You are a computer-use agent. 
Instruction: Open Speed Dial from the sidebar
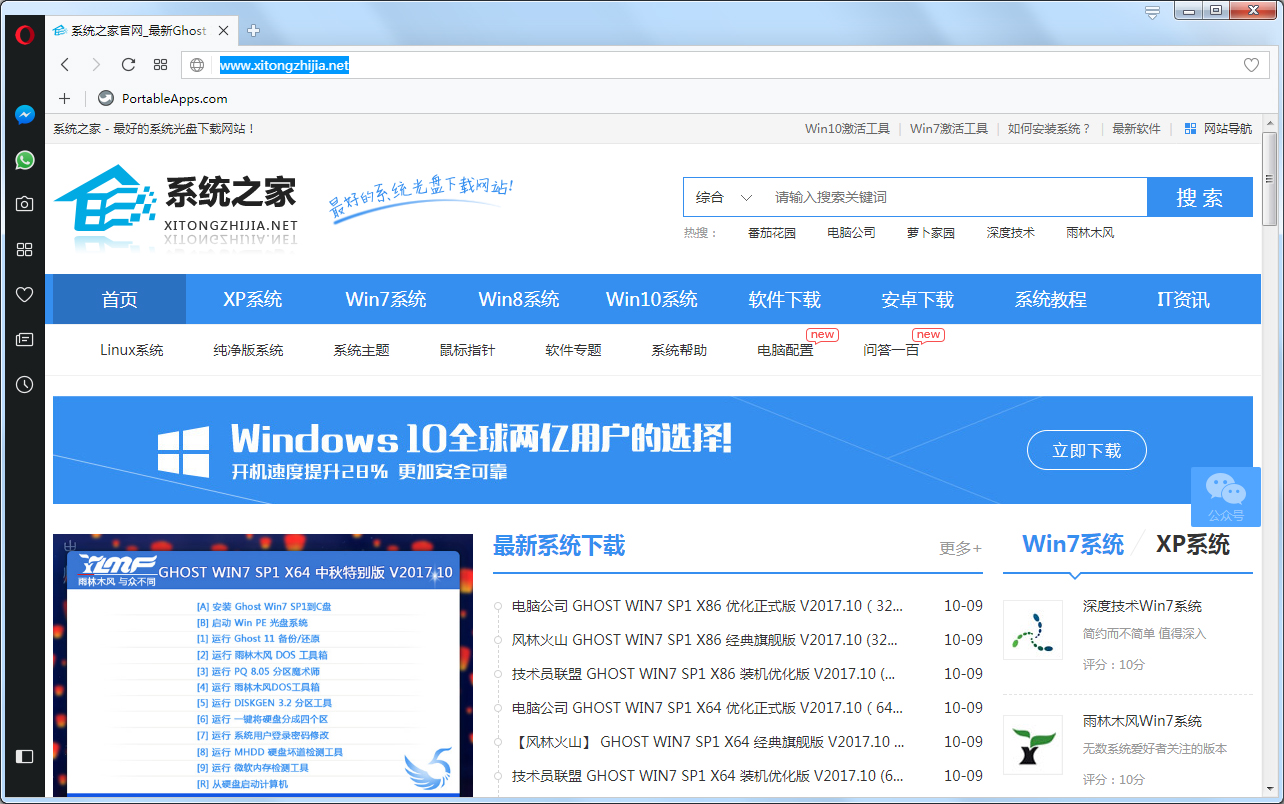click(25, 249)
